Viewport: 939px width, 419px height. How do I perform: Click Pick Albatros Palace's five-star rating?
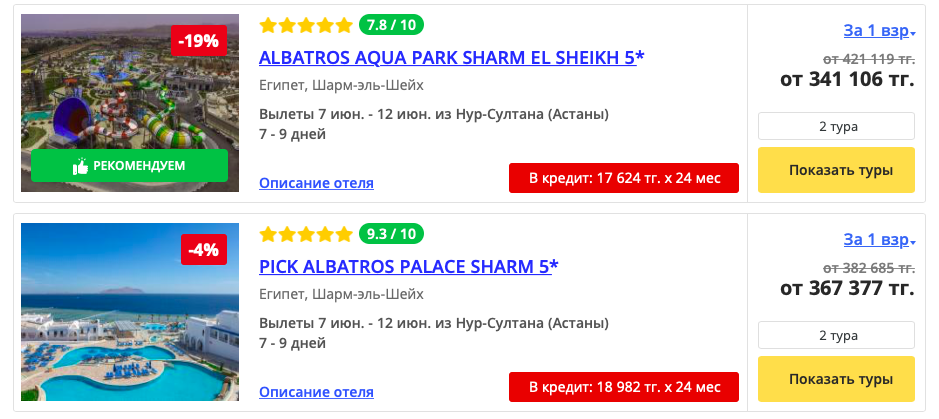pyautogui.click(x=306, y=234)
